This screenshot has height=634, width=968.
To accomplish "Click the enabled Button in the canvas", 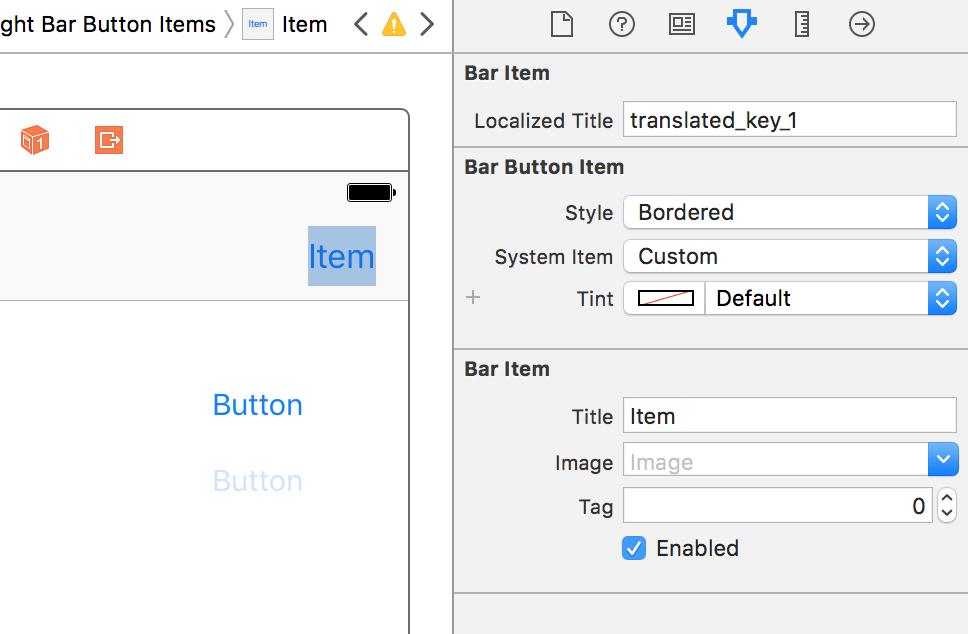I will click(257, 404).
